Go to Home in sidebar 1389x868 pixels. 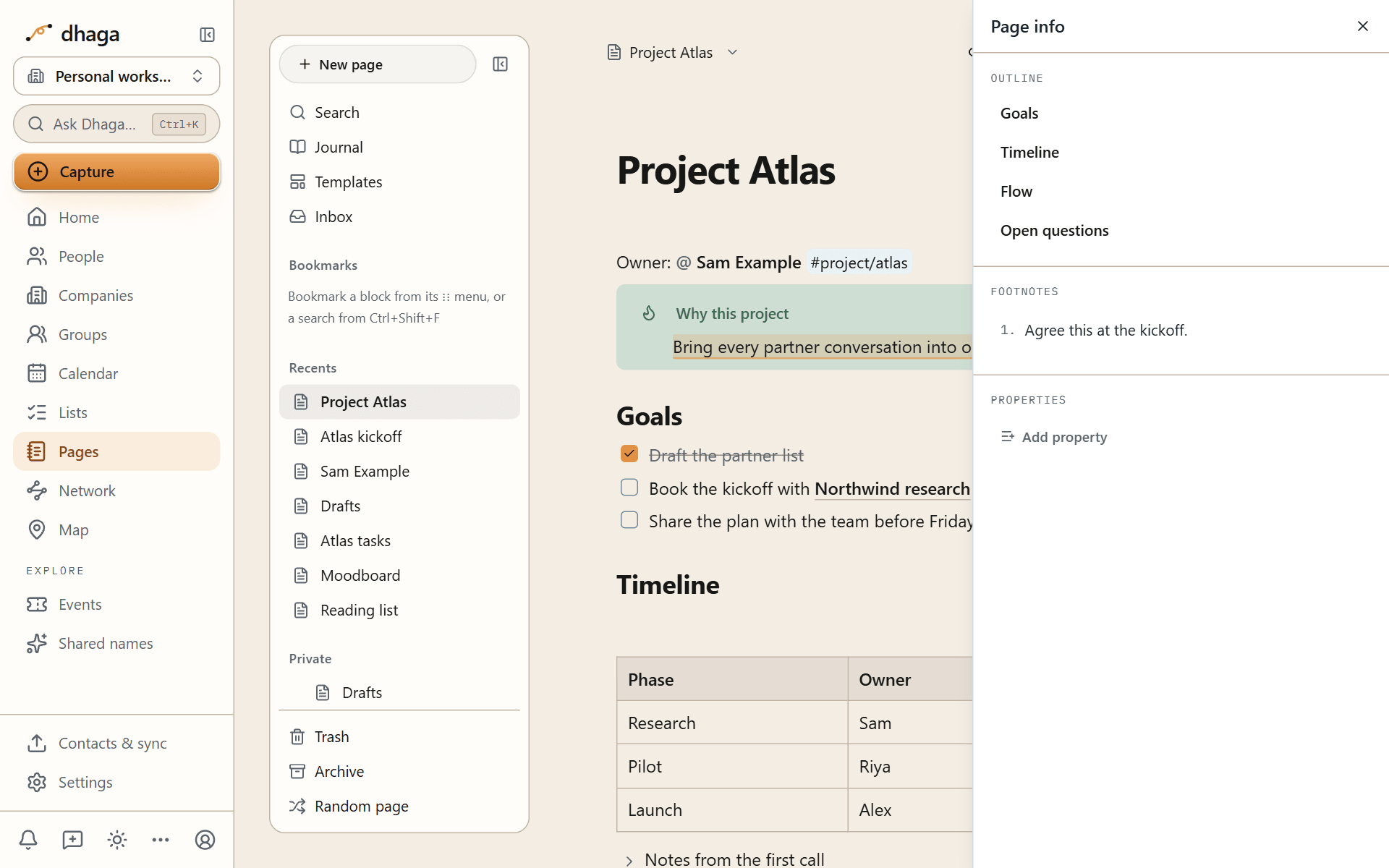(116, 218)
